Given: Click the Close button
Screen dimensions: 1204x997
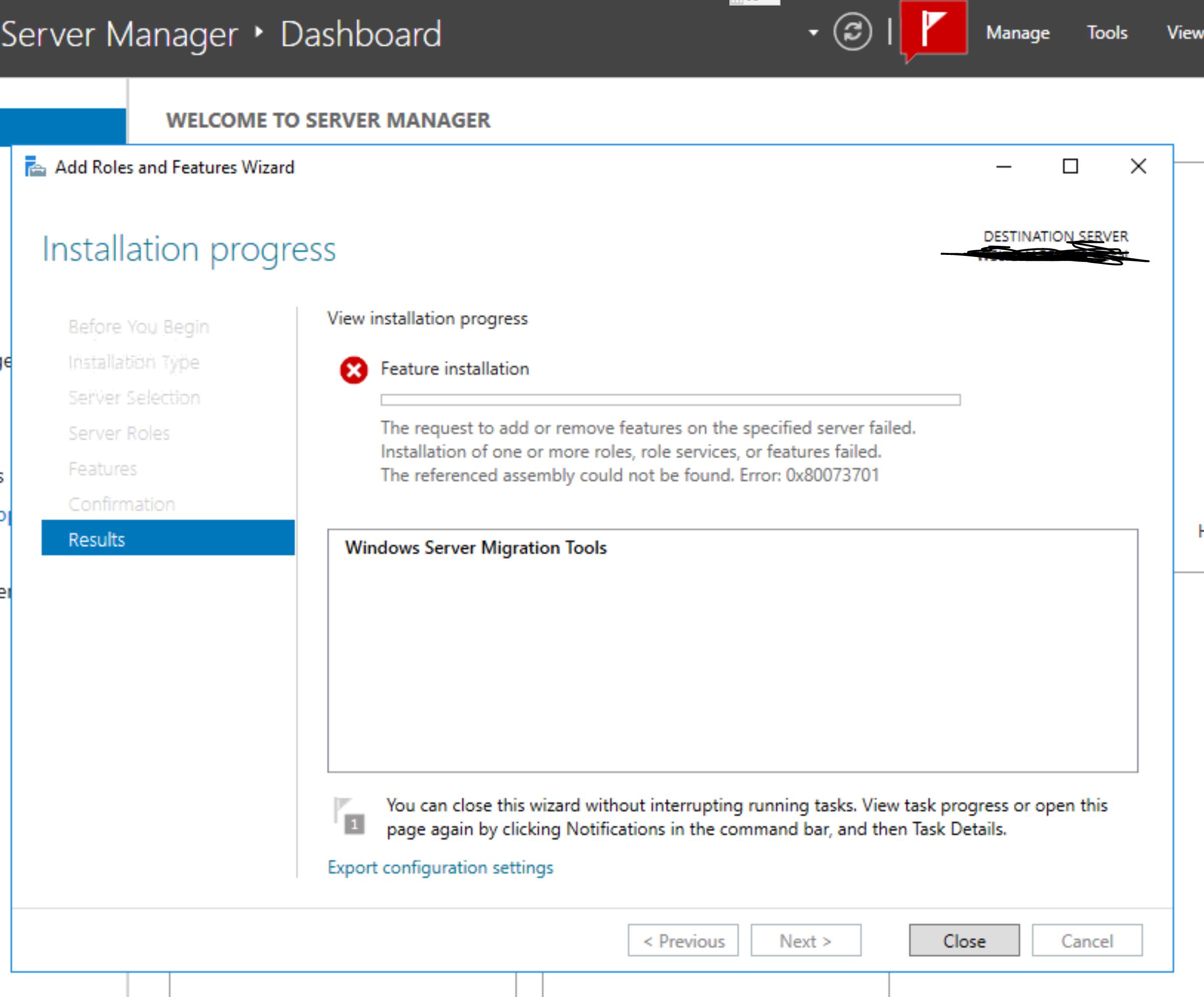Looking at the screenshot, I should tap(964, 941).
